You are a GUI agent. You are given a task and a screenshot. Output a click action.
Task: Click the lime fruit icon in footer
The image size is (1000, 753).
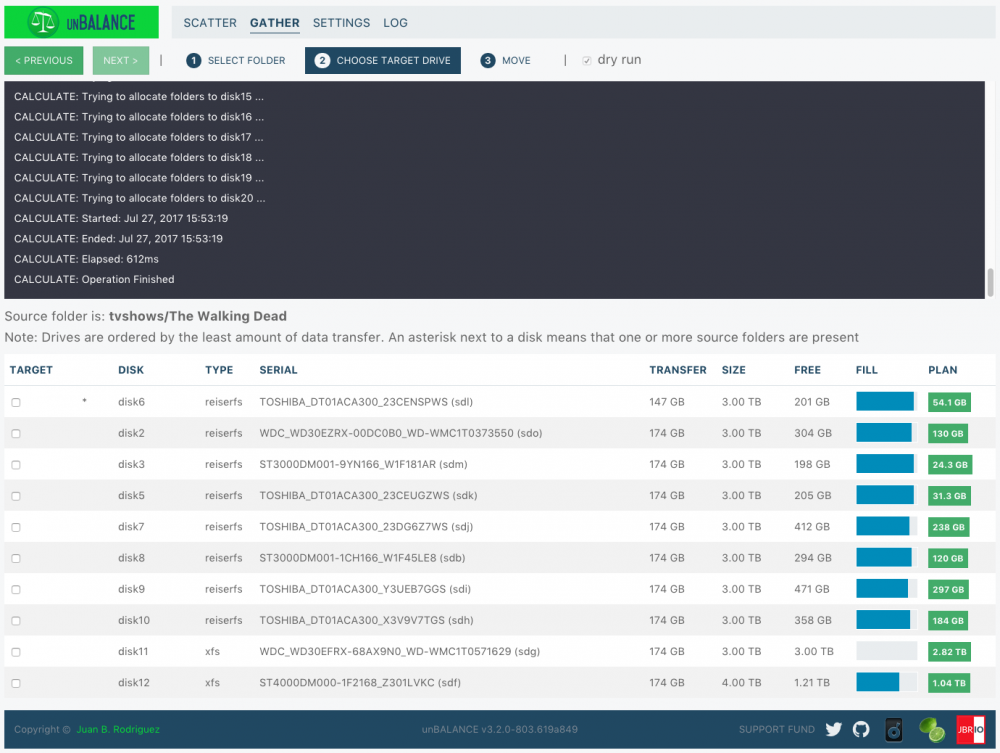932,729
